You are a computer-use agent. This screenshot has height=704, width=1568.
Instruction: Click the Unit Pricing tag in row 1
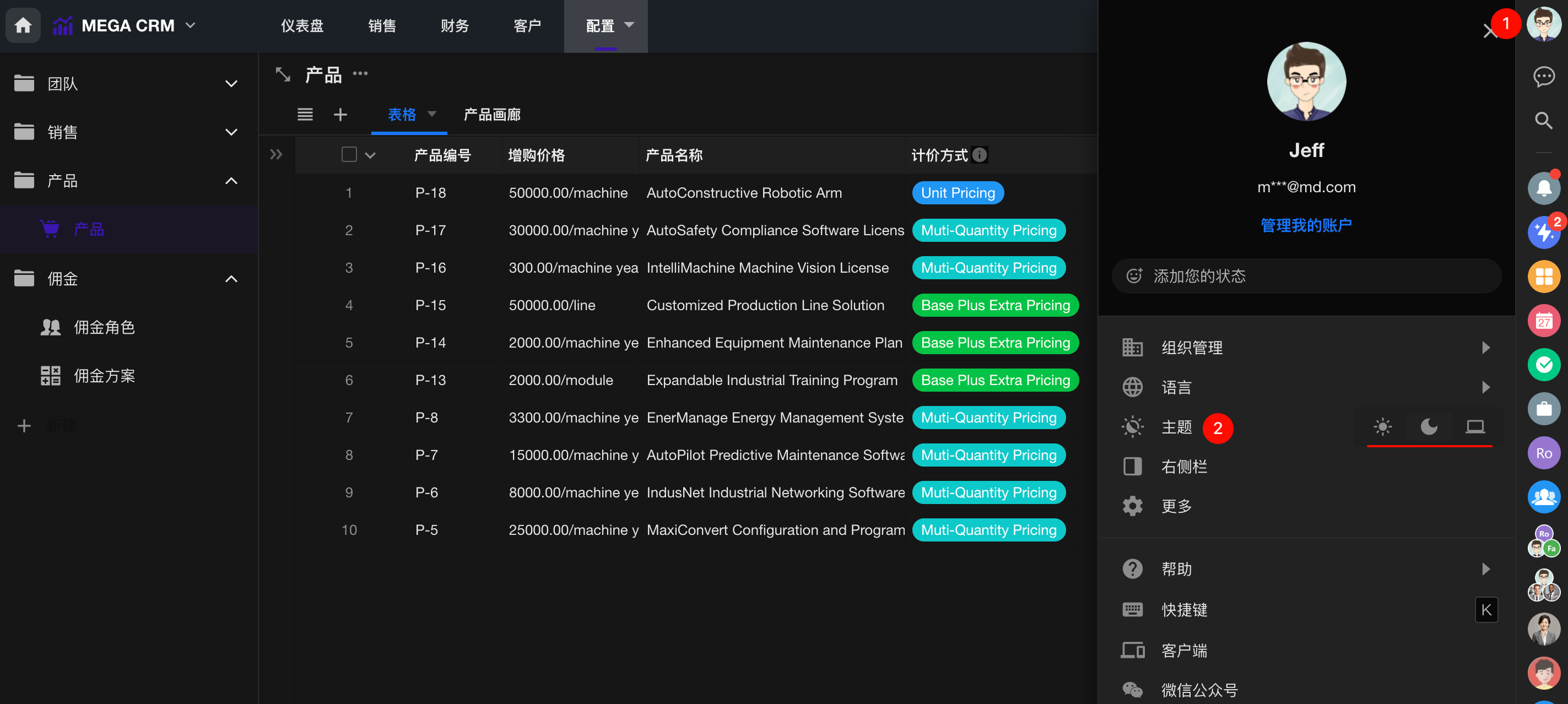point(958,193)
